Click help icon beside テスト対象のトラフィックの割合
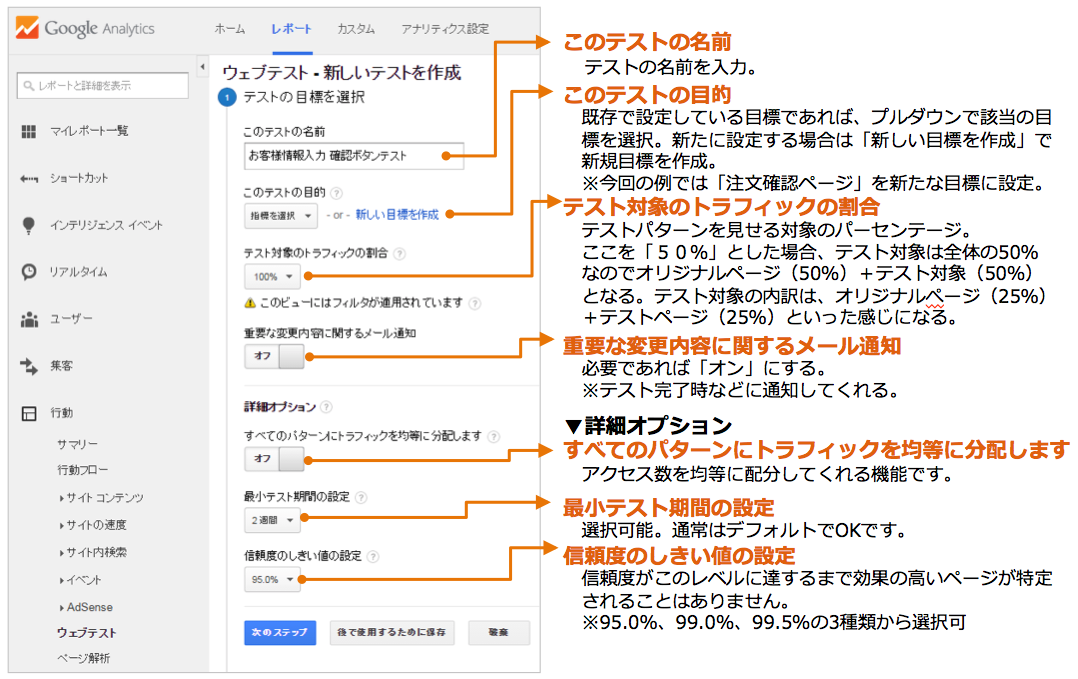 [x=399, y=254]
